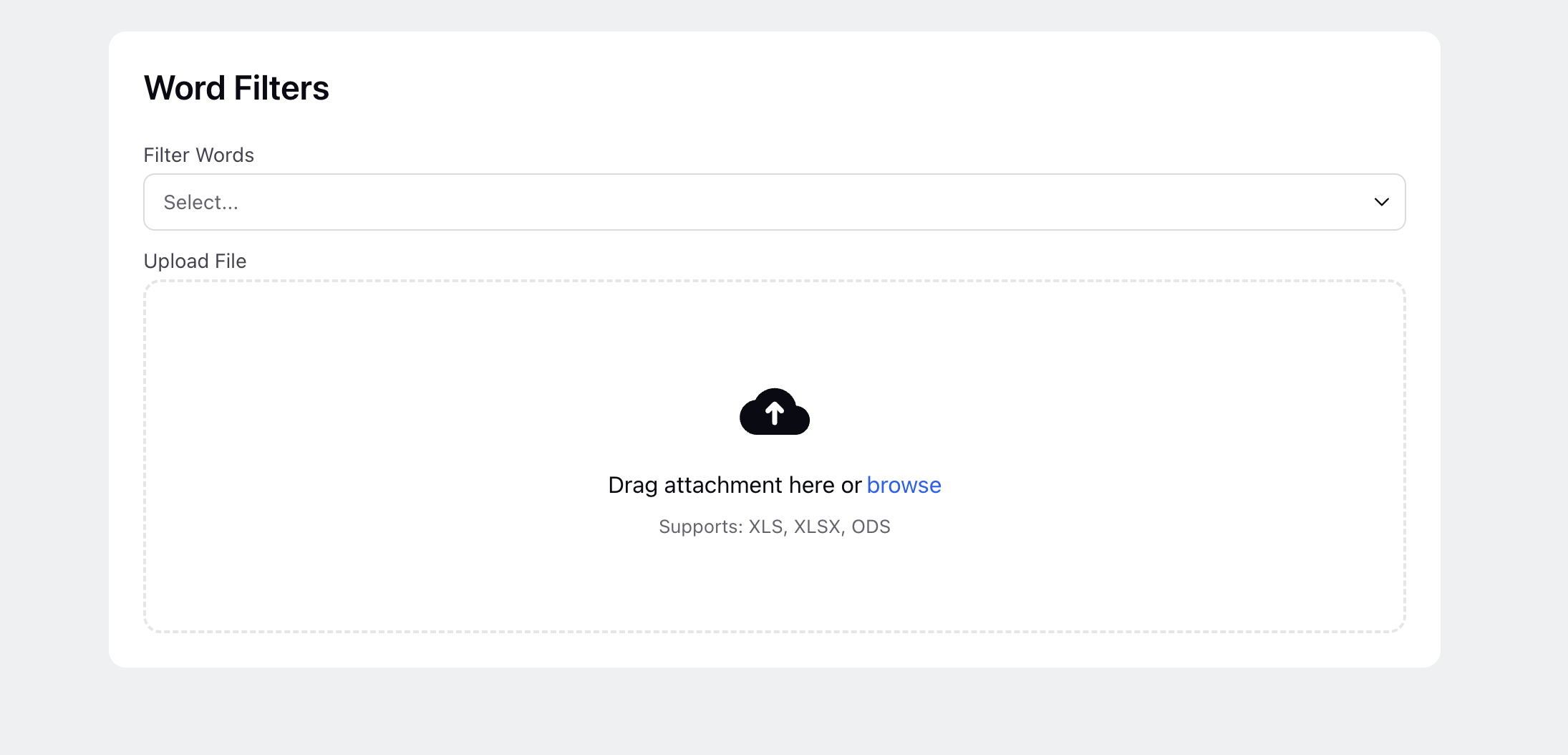Click the white arrow inside the cloud icon

pyautogui.click(x=775, y=413)
